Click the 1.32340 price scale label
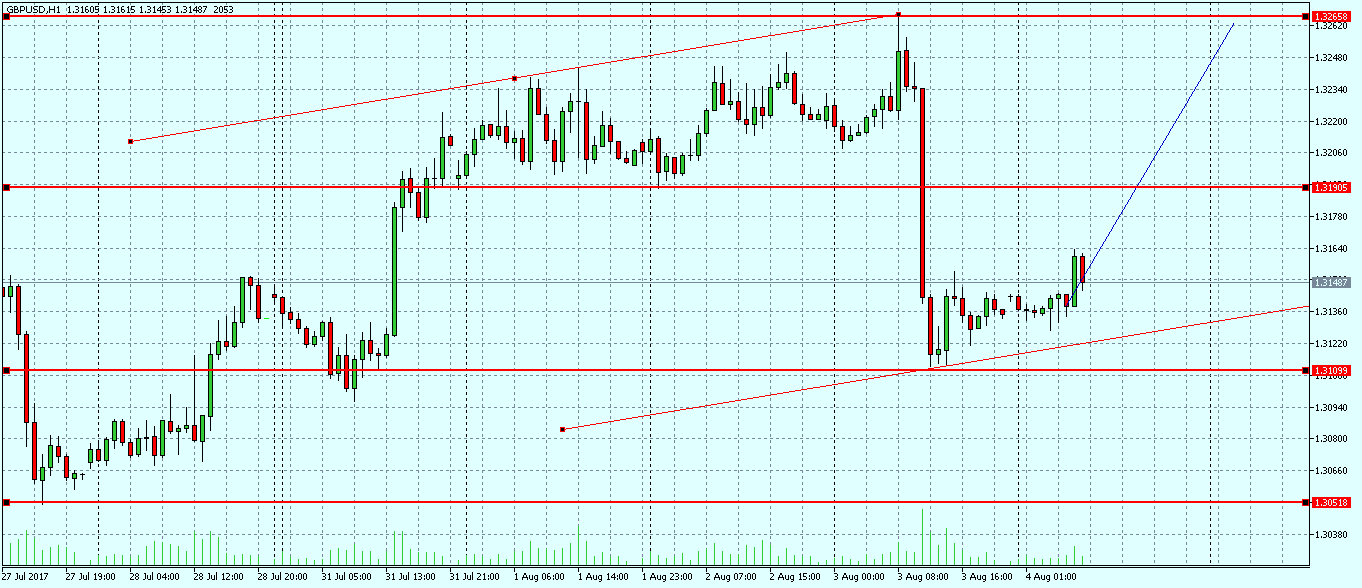1362x588 pixels. [1332, 90]
